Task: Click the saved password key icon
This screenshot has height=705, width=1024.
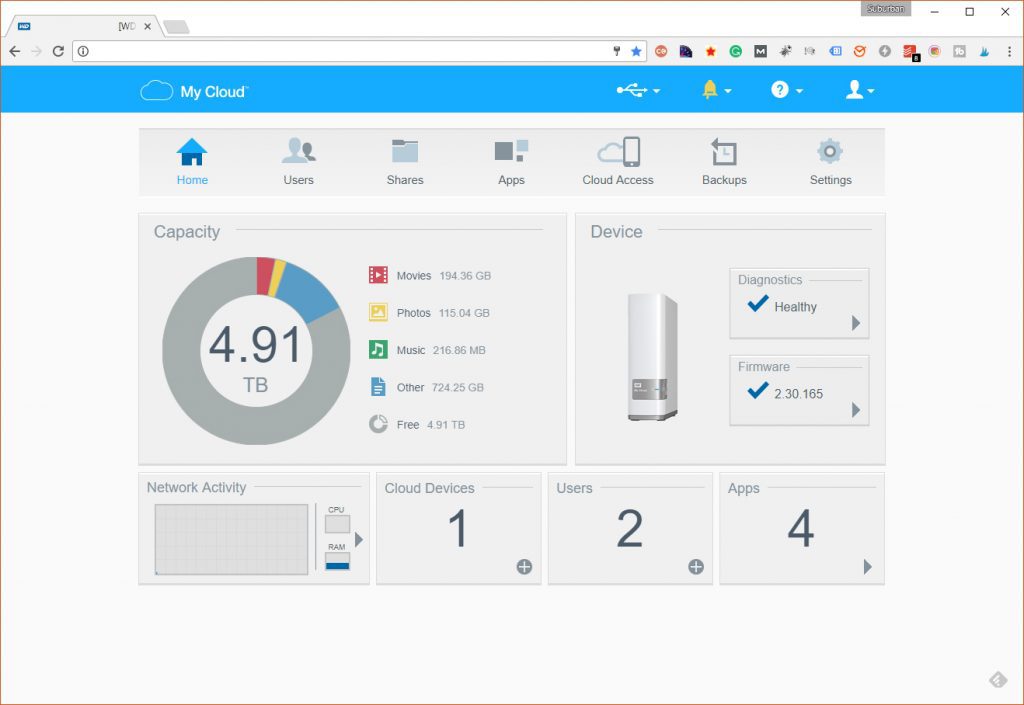Action: click(x=616, y=51)
